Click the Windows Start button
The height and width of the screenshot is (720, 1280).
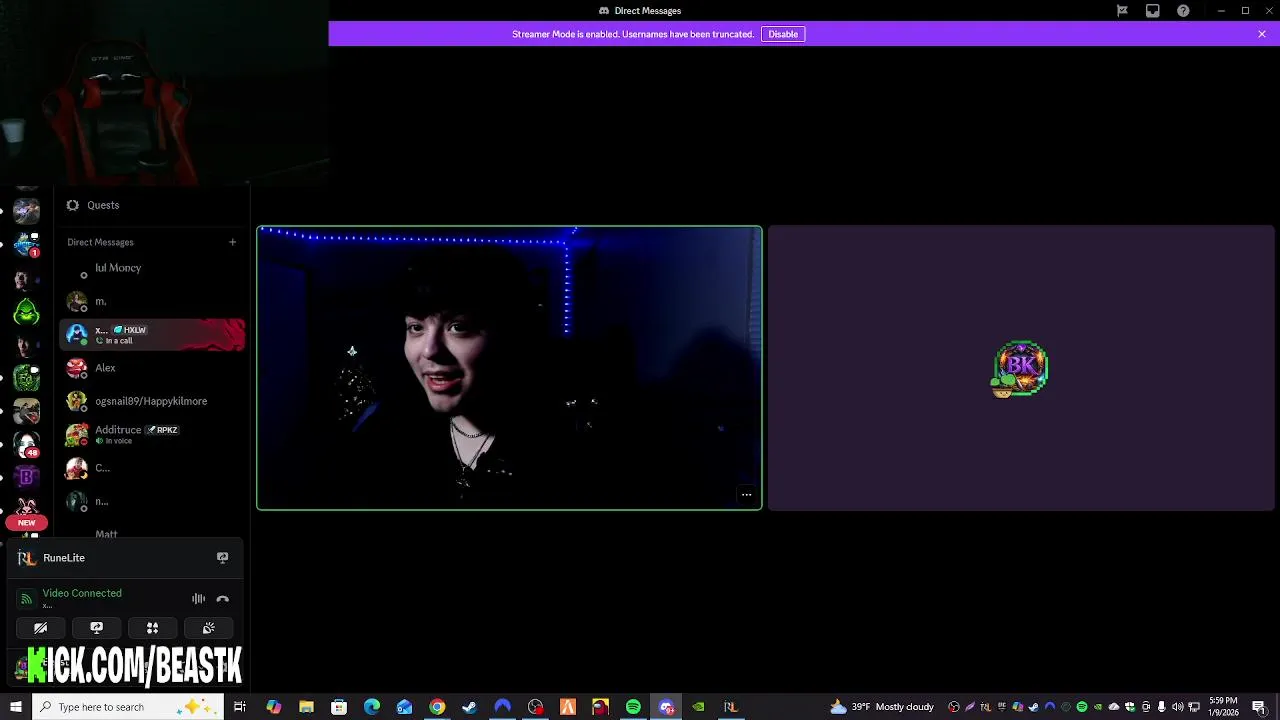15,707
